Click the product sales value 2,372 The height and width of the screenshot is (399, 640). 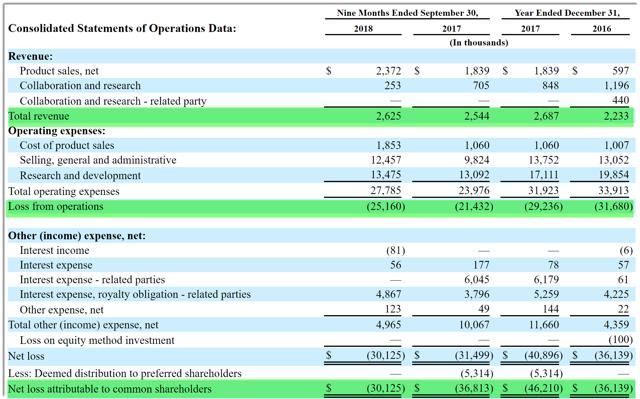(x=389, y=71)
